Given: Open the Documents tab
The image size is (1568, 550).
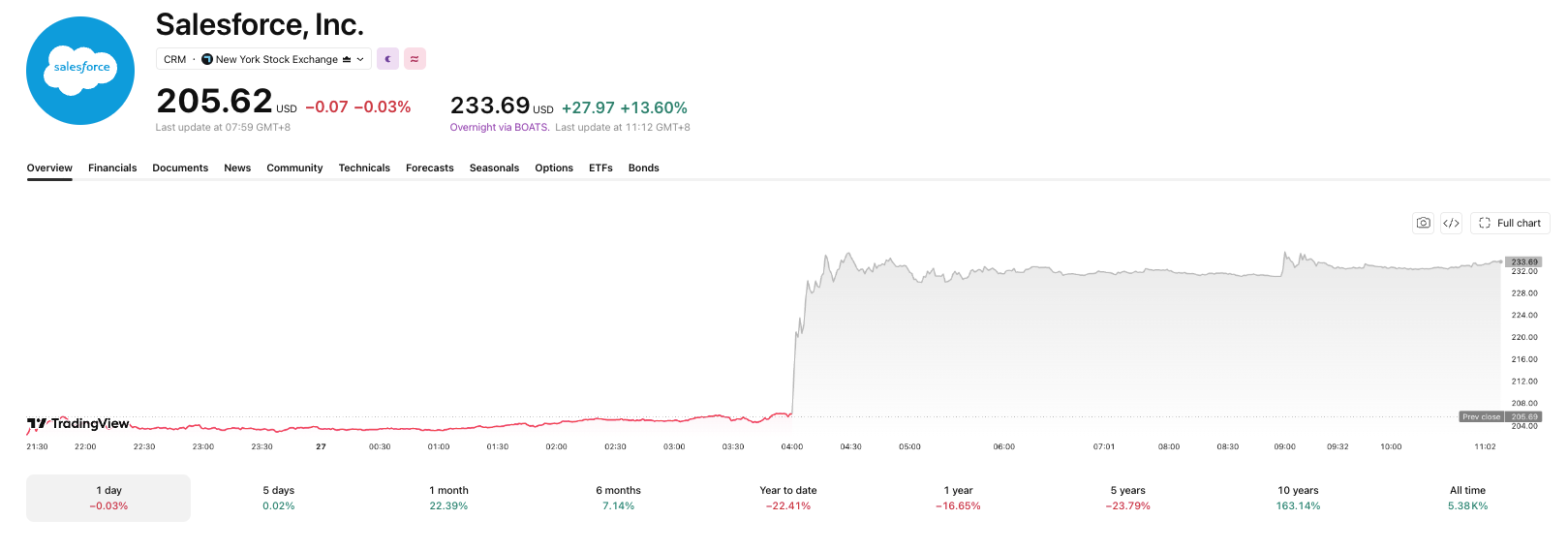Looking at the screenshot, I should (180, 168).
